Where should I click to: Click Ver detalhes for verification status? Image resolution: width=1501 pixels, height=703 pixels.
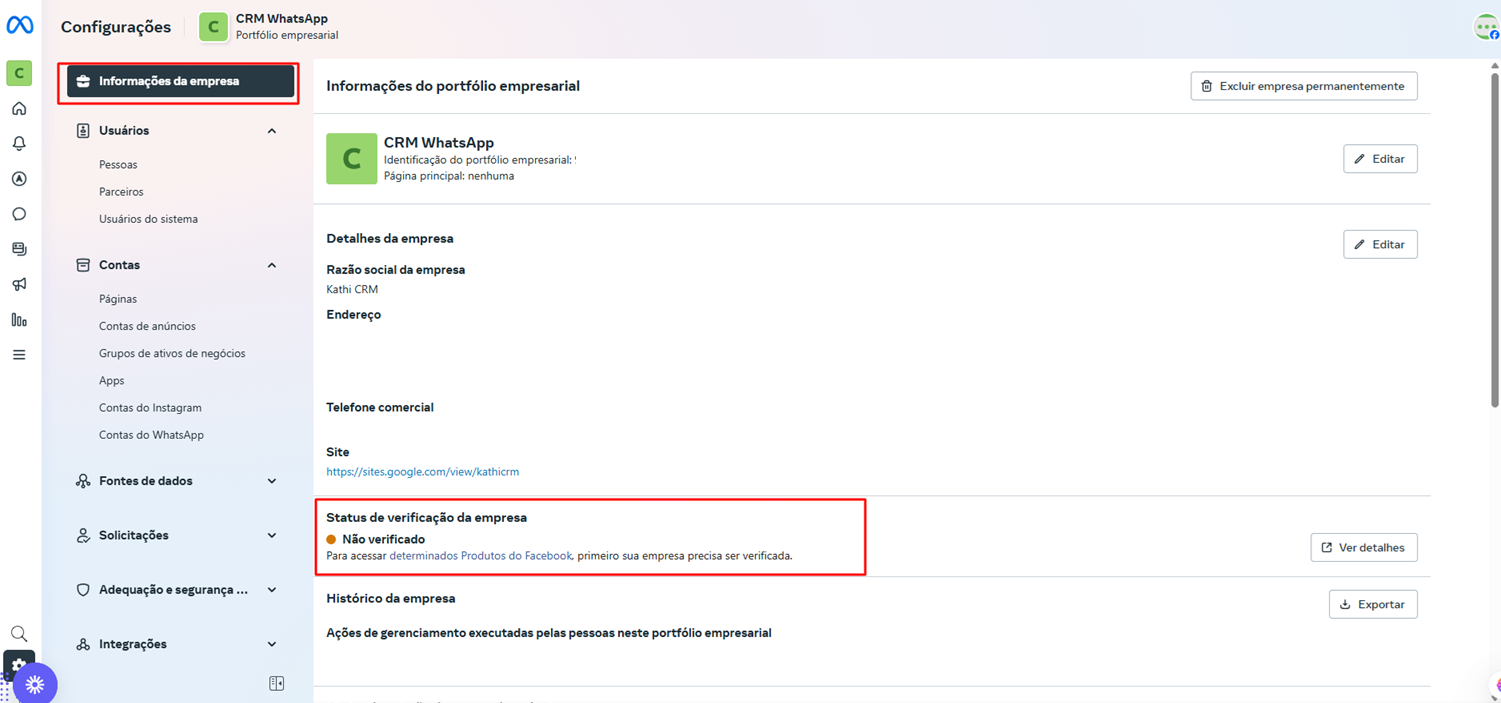(1364, 547)
